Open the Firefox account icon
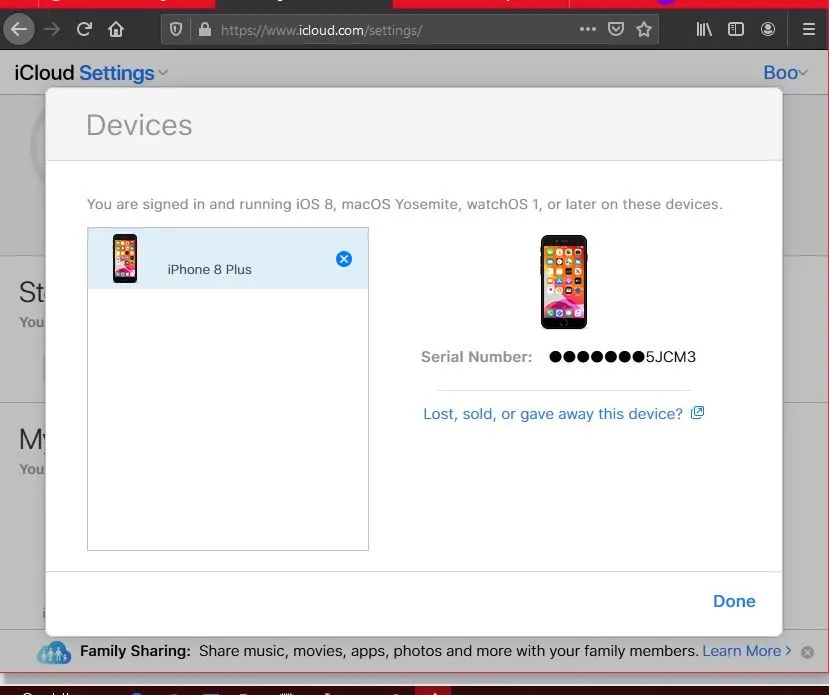Screen dimensions: 829x695 point(768,29)
